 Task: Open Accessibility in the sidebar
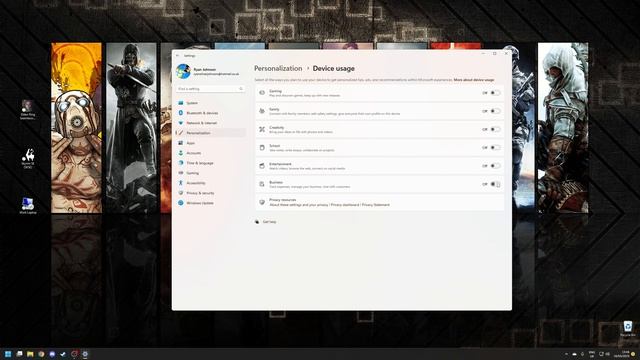(x=210, y=183)
